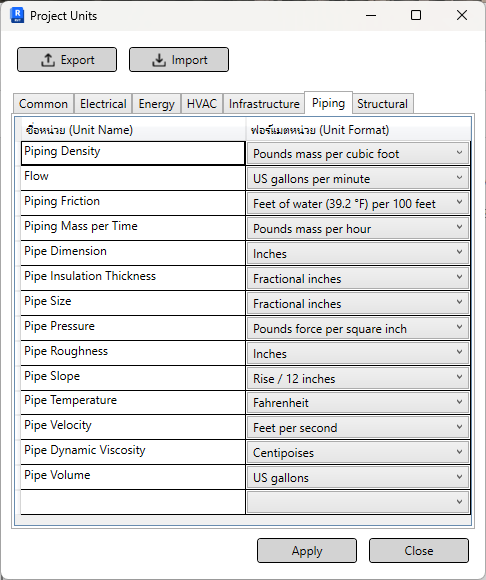Select the Piping Friction name cell
Viewport: 486px width, 580px height.
point(133,203)
